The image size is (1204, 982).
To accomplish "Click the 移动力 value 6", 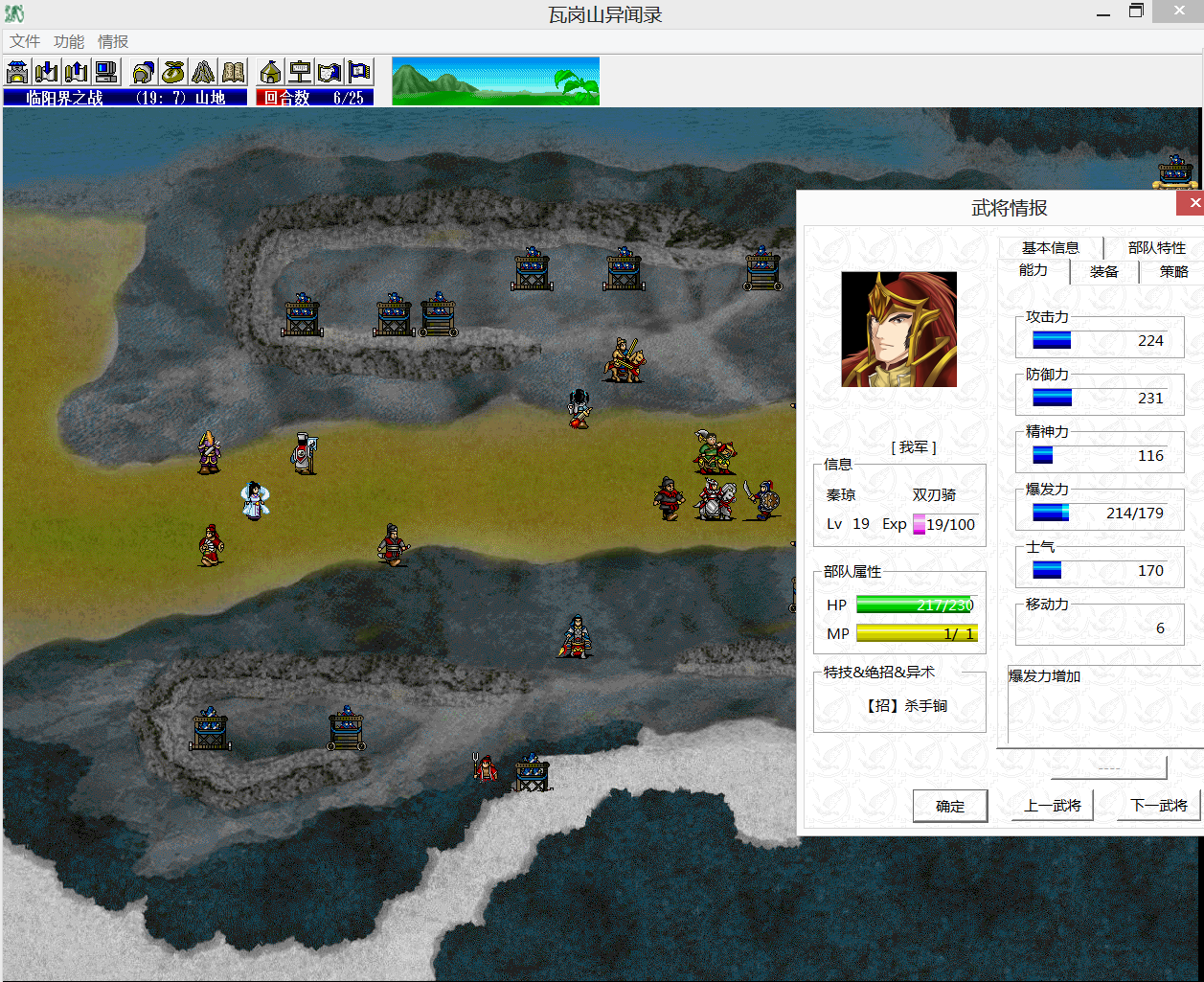I will [1160, 628].
